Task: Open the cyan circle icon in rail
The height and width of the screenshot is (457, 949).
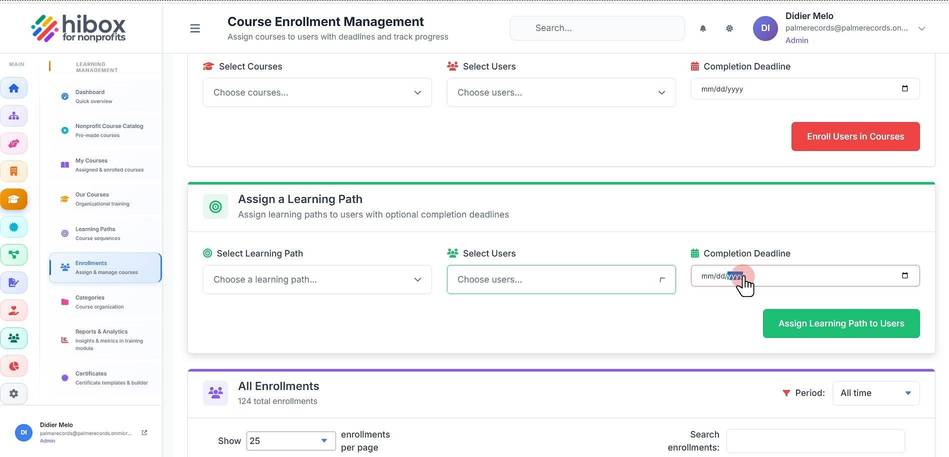Action: click(x=13, y=227)
